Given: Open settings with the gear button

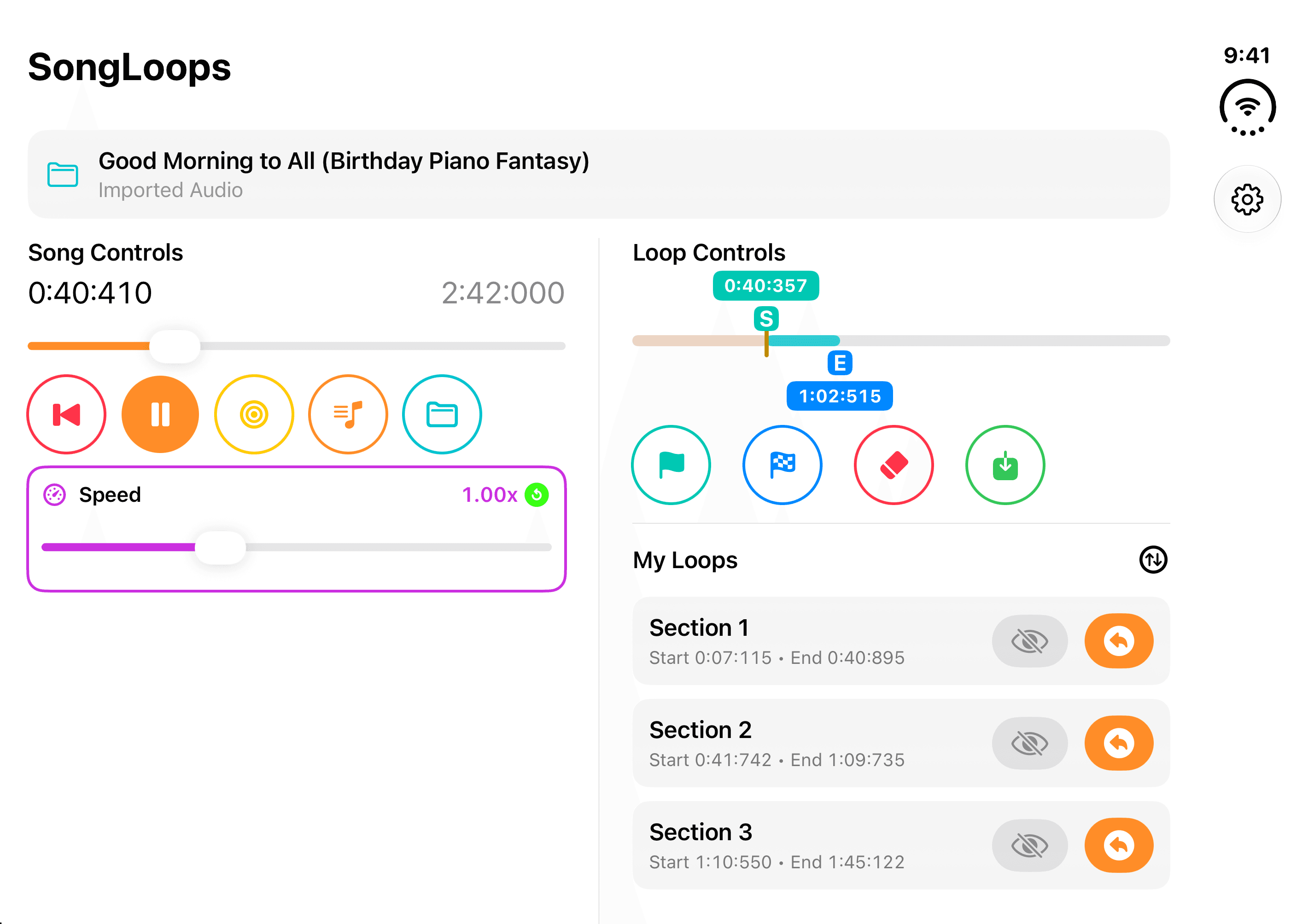Looking at the screenshot, I should pyautogui.click(x=1247, y=199).
